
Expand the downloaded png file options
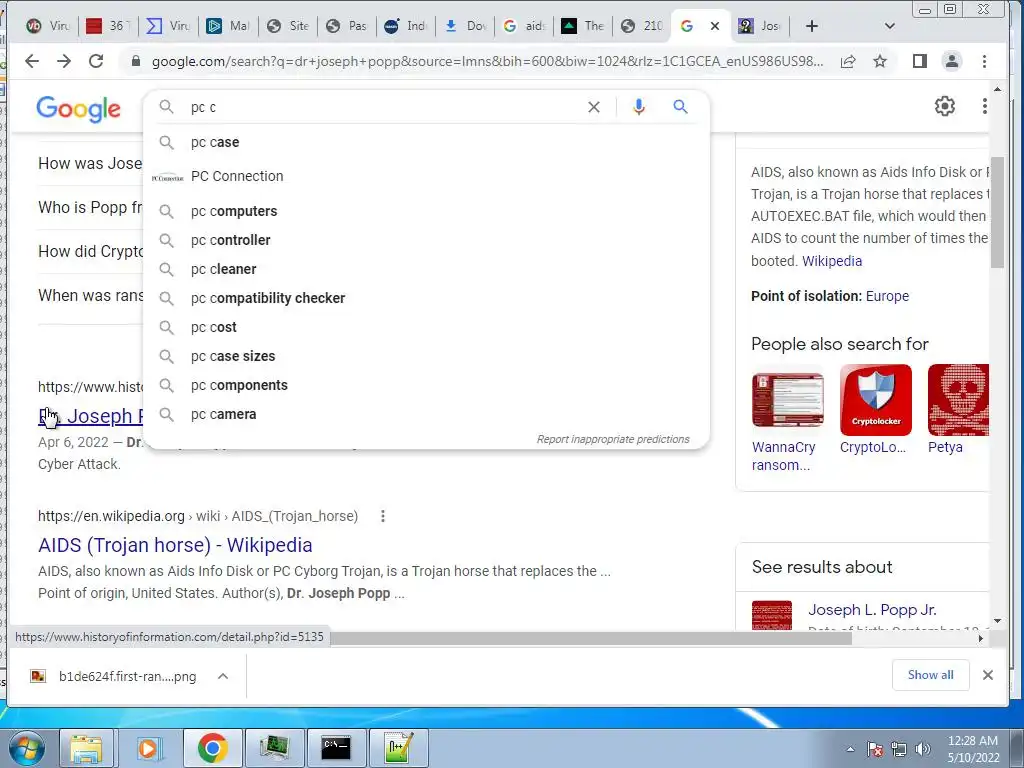(223, 676)
